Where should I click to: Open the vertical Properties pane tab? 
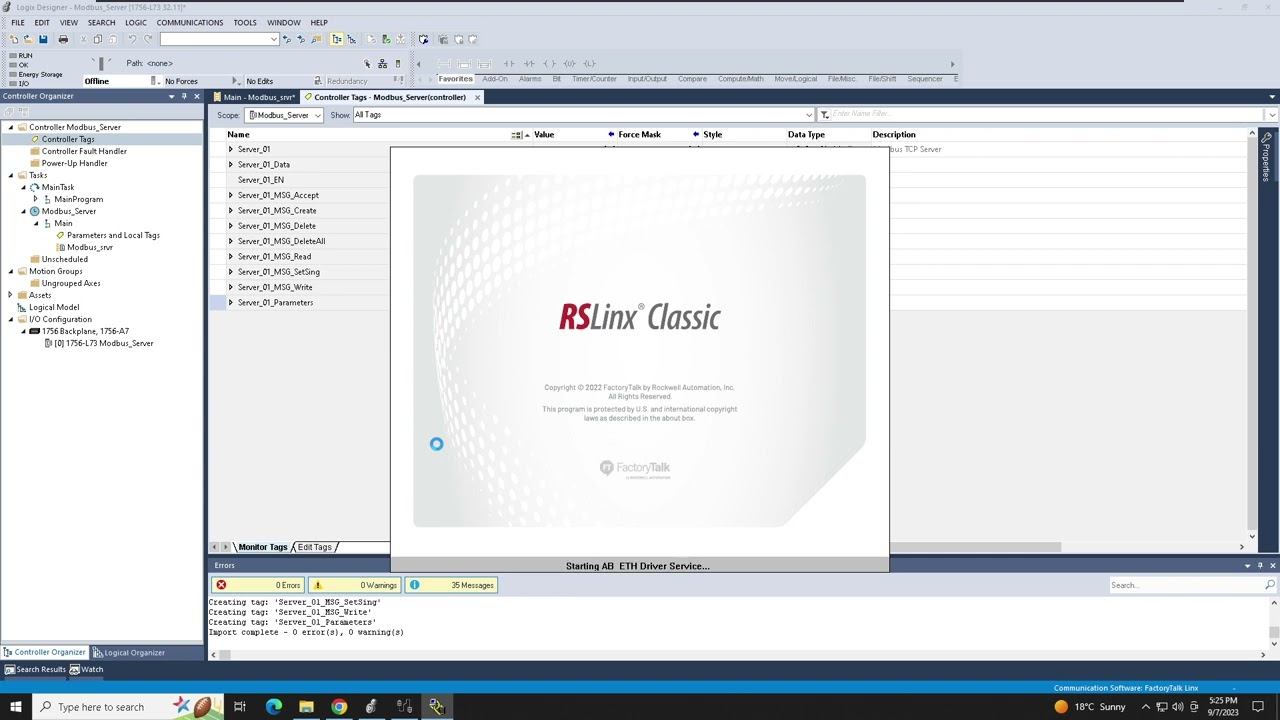[x=1267, y=156]
